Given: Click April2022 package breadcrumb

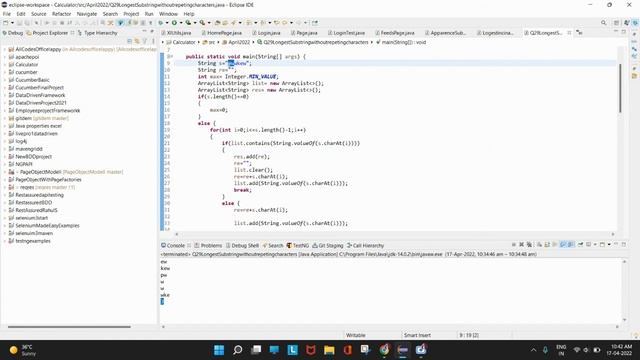Looking at the screenshot, I should (x=236, y=42).
